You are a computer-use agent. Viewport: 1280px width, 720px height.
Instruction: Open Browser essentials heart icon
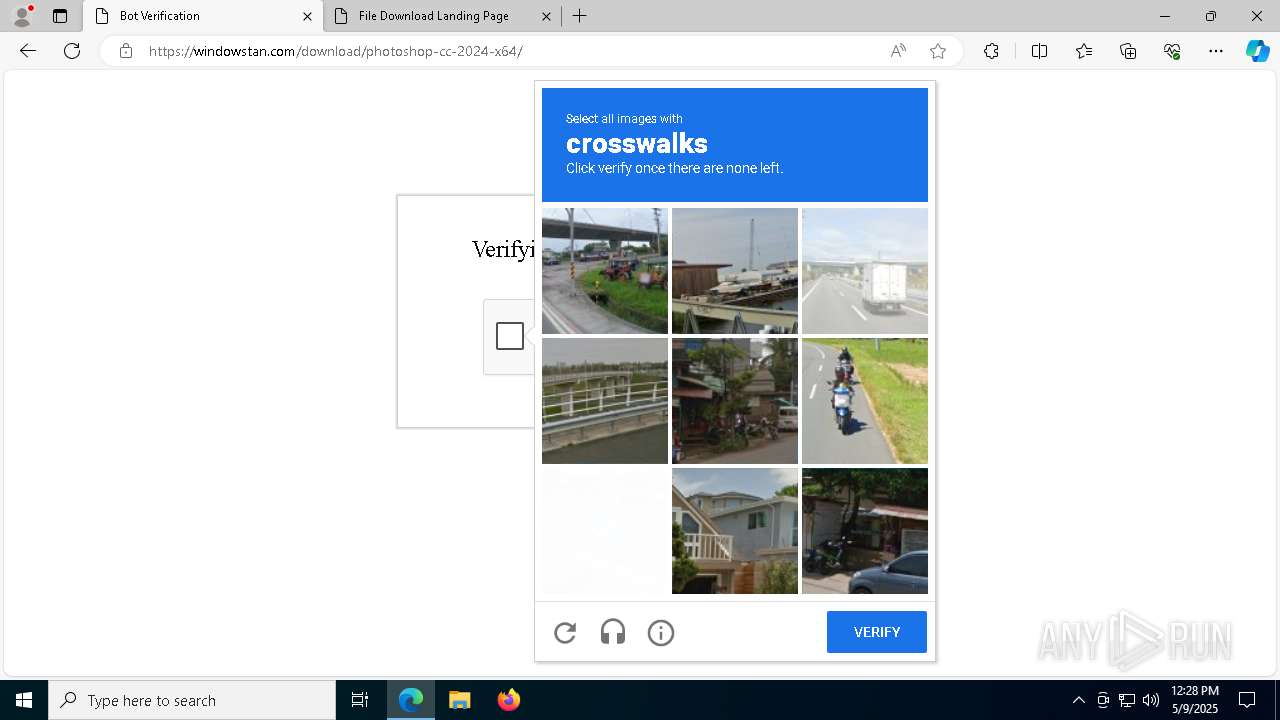pos(1172,51)
